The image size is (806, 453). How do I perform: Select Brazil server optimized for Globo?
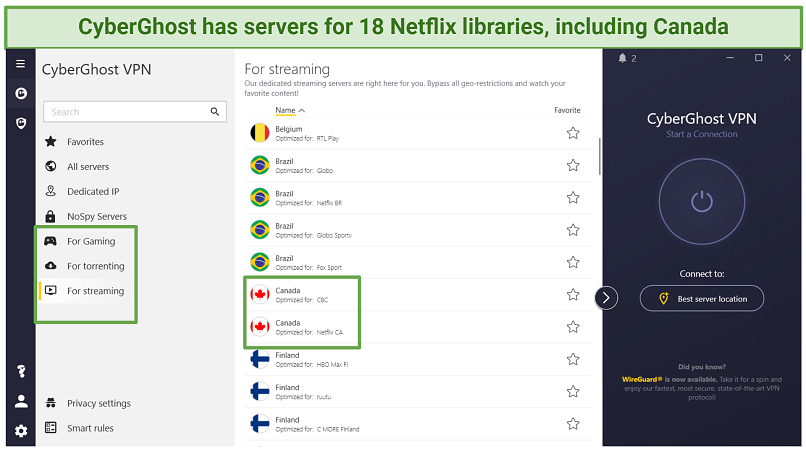coord(418,166)
